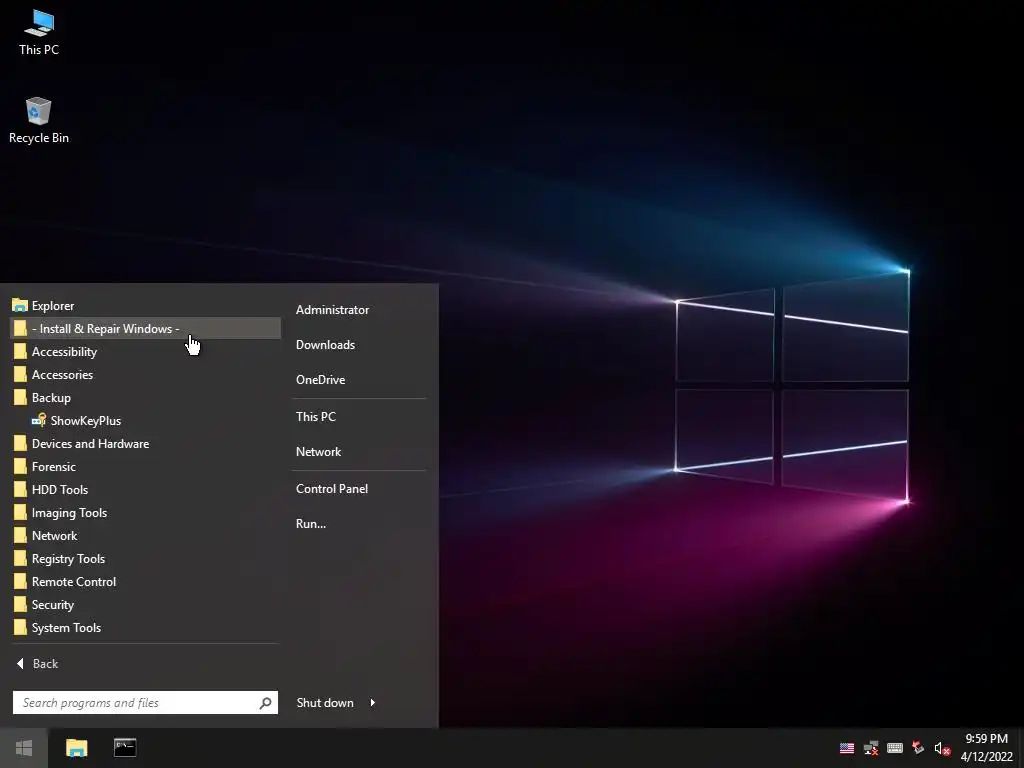Image resolution: width=1024 pixels, height=768 pixels.
Task: Open the Devices and Hardware folder
Action: (145, 443)
